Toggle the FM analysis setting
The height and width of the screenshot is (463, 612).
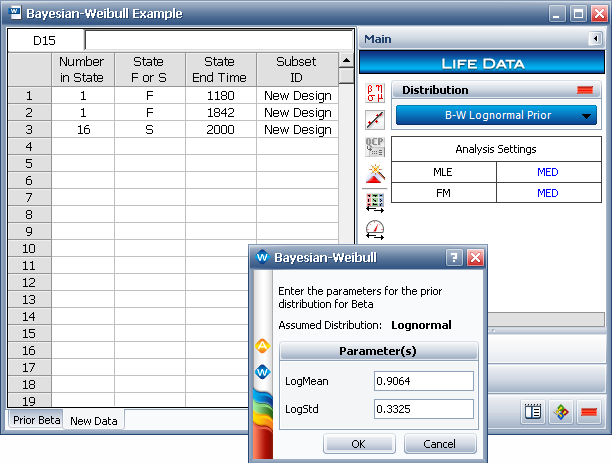[x=443, y=193]
